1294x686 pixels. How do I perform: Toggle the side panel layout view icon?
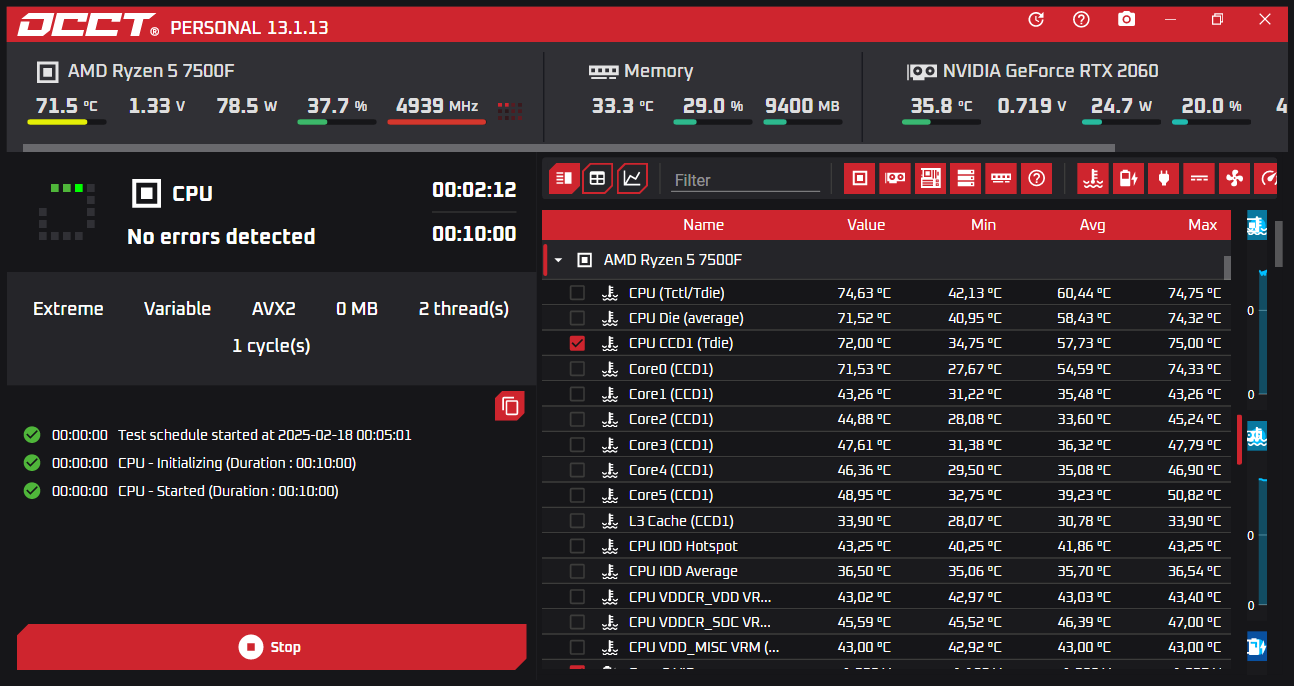563,178
